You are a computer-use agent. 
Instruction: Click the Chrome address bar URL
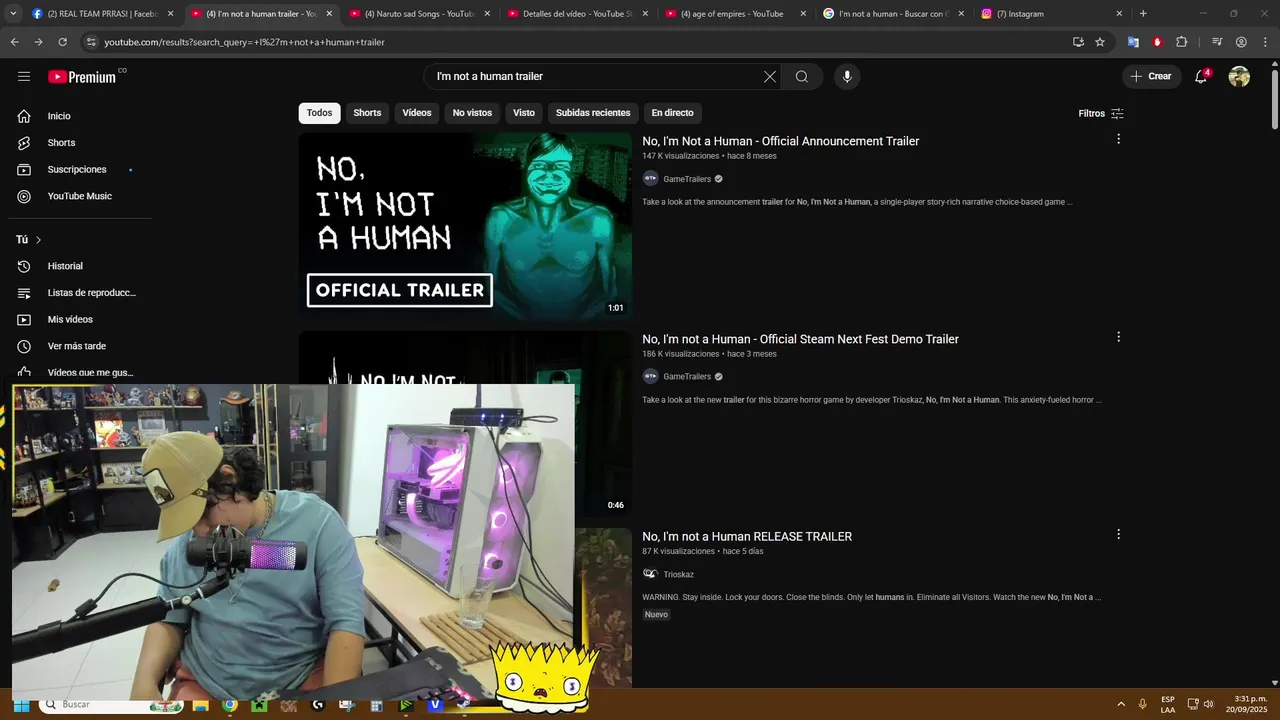(245, 42)
